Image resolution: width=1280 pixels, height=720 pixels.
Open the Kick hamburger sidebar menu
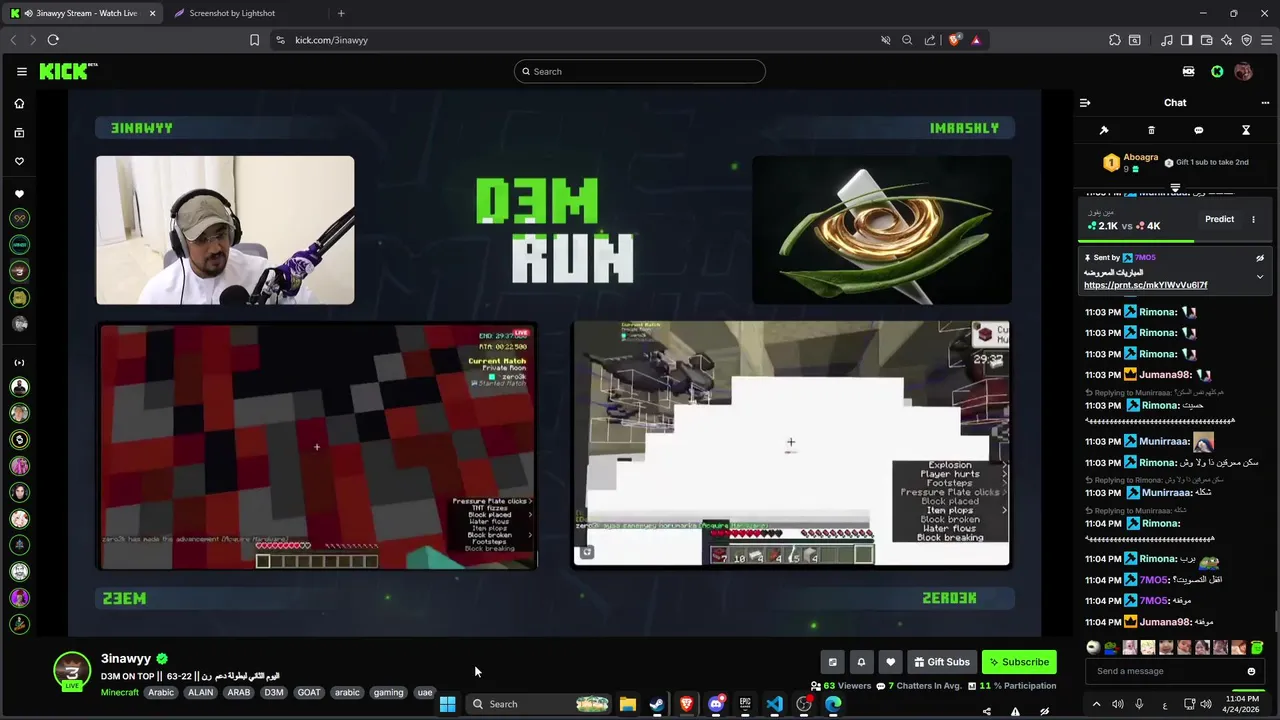(x=21, y=71)
